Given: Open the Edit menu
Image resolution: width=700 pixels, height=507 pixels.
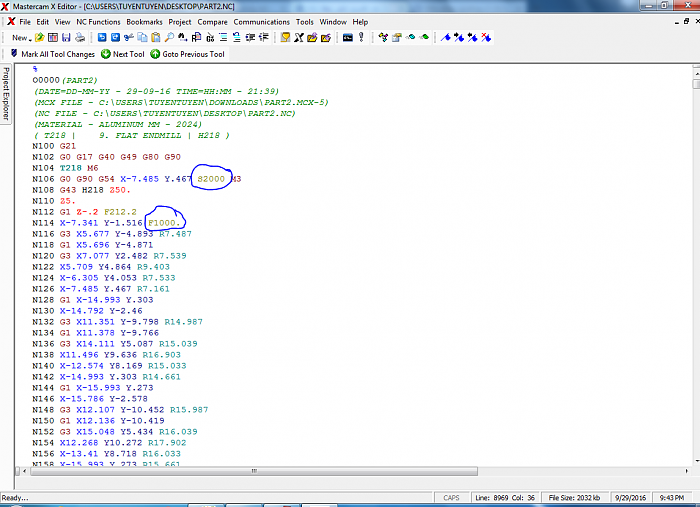Looking at the screenshot, I should coord(42,22).
